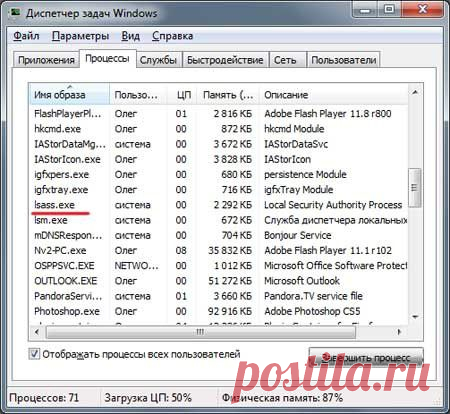Switch to the Приложения tab
Image resolution: width=450 pixels, height=414 pixels.
pyautogui.click(x=46, y=60)
